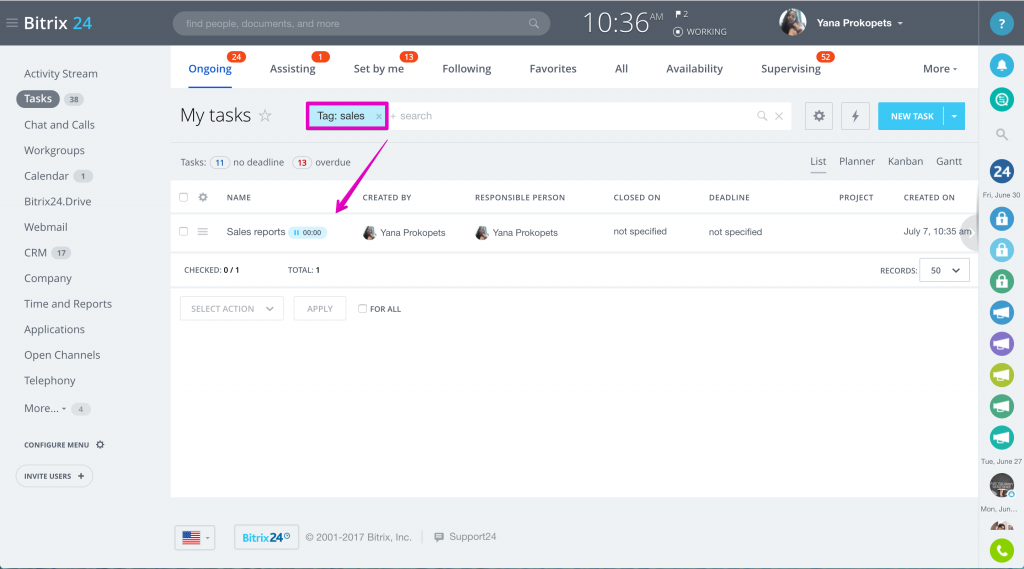This screenshot has height=569, width=1024.
Task: Open Calendar in the left menu
Action: [x=46, y=176]
